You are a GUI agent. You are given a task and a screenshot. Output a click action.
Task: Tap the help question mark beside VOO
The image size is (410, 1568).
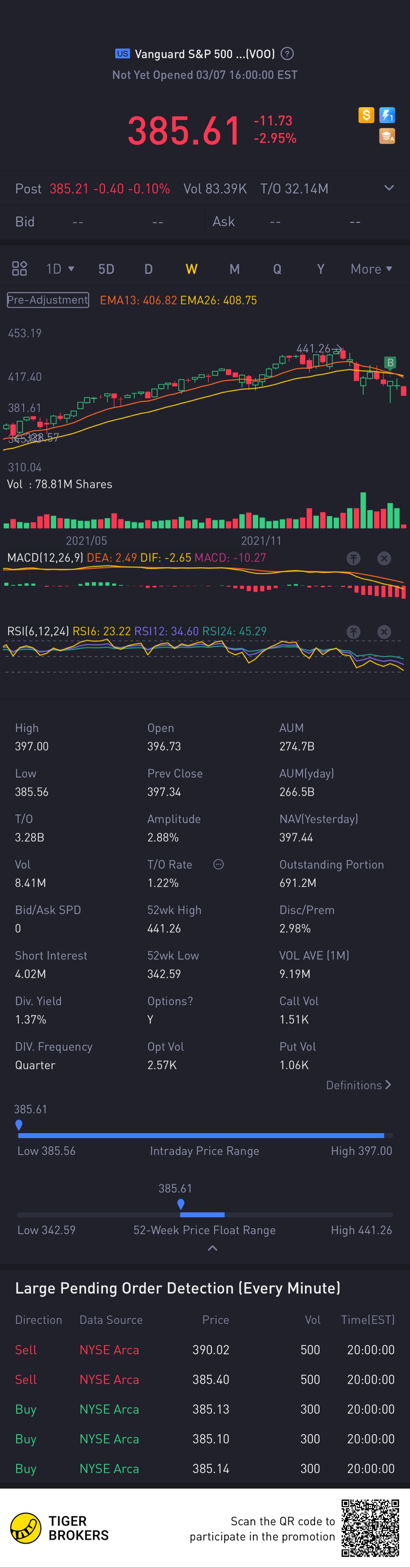coord(287,54)
